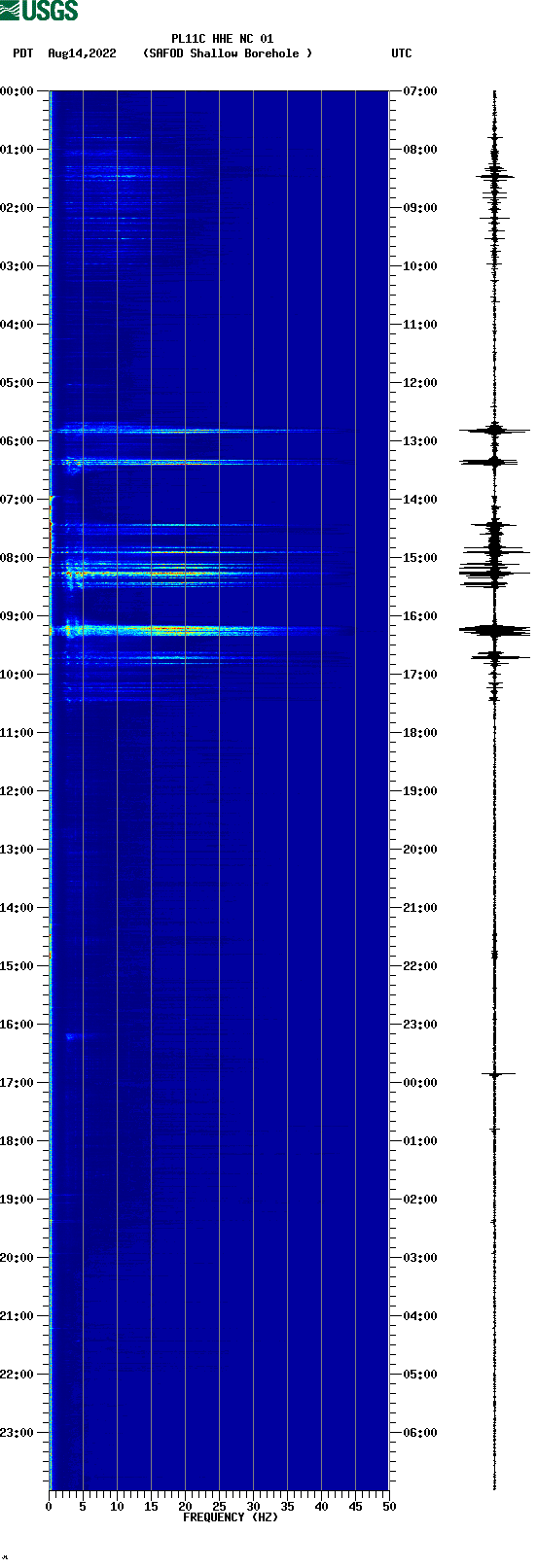Click the 0 Hz frequency tick label
537x1568 pixels.
[49, 1507]
